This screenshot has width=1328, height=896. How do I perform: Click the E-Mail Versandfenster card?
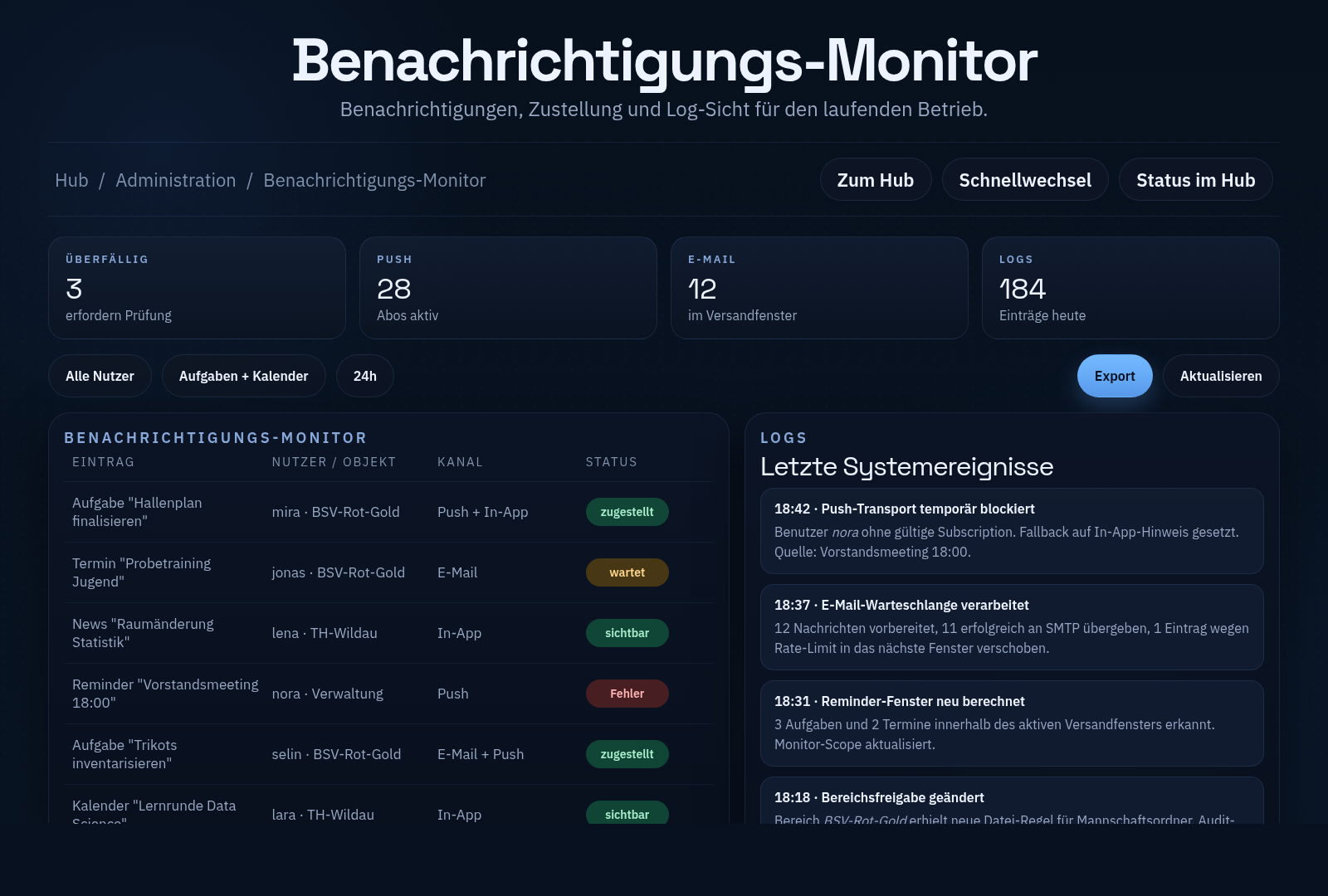[819, 288]
